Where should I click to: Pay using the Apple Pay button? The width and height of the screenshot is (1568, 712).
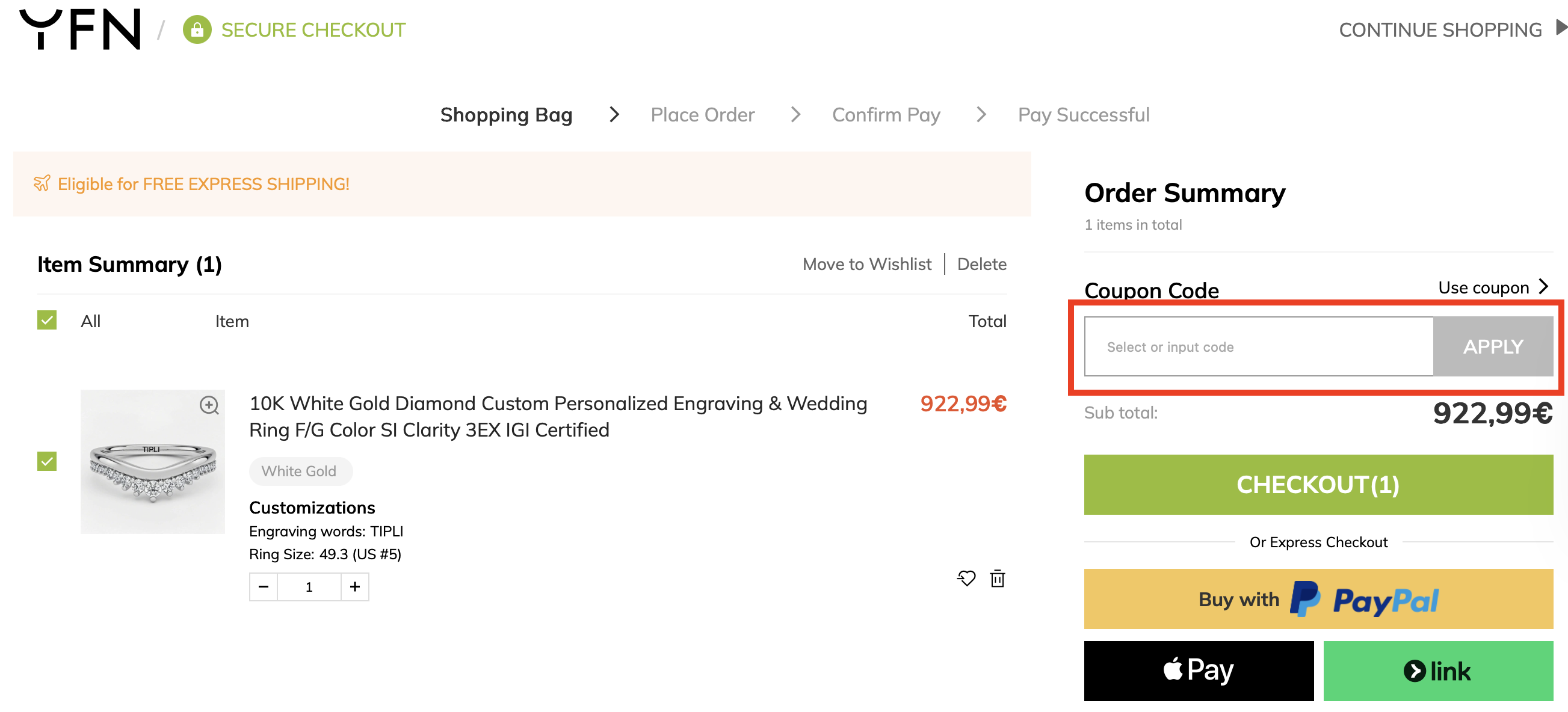[x=1198, y=671]
